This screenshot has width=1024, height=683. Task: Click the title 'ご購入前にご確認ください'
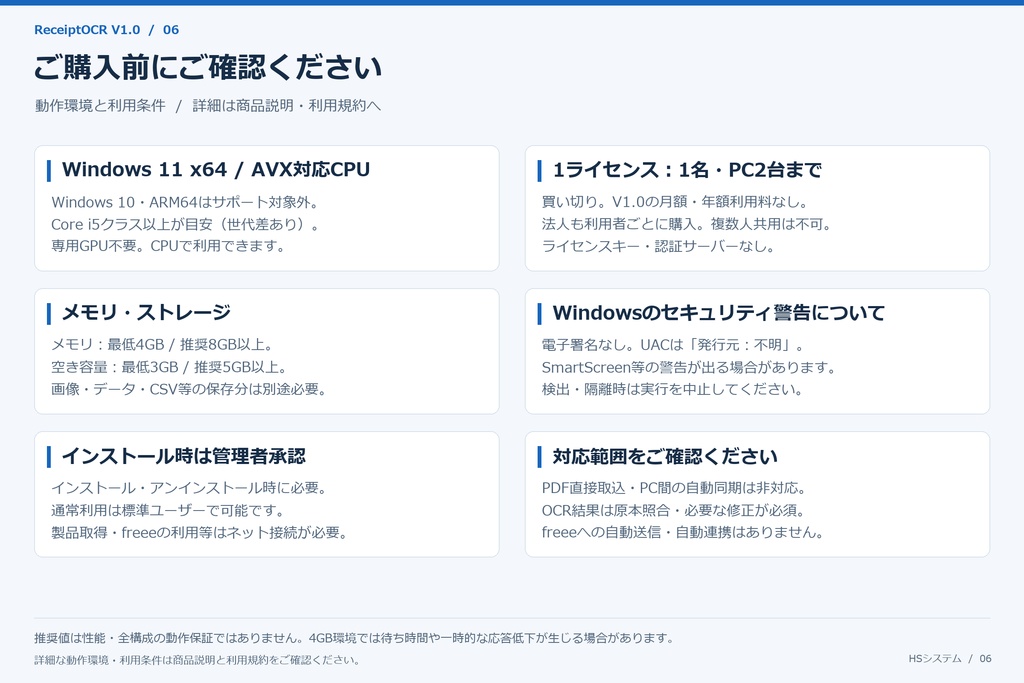click(x=208, y=67)
